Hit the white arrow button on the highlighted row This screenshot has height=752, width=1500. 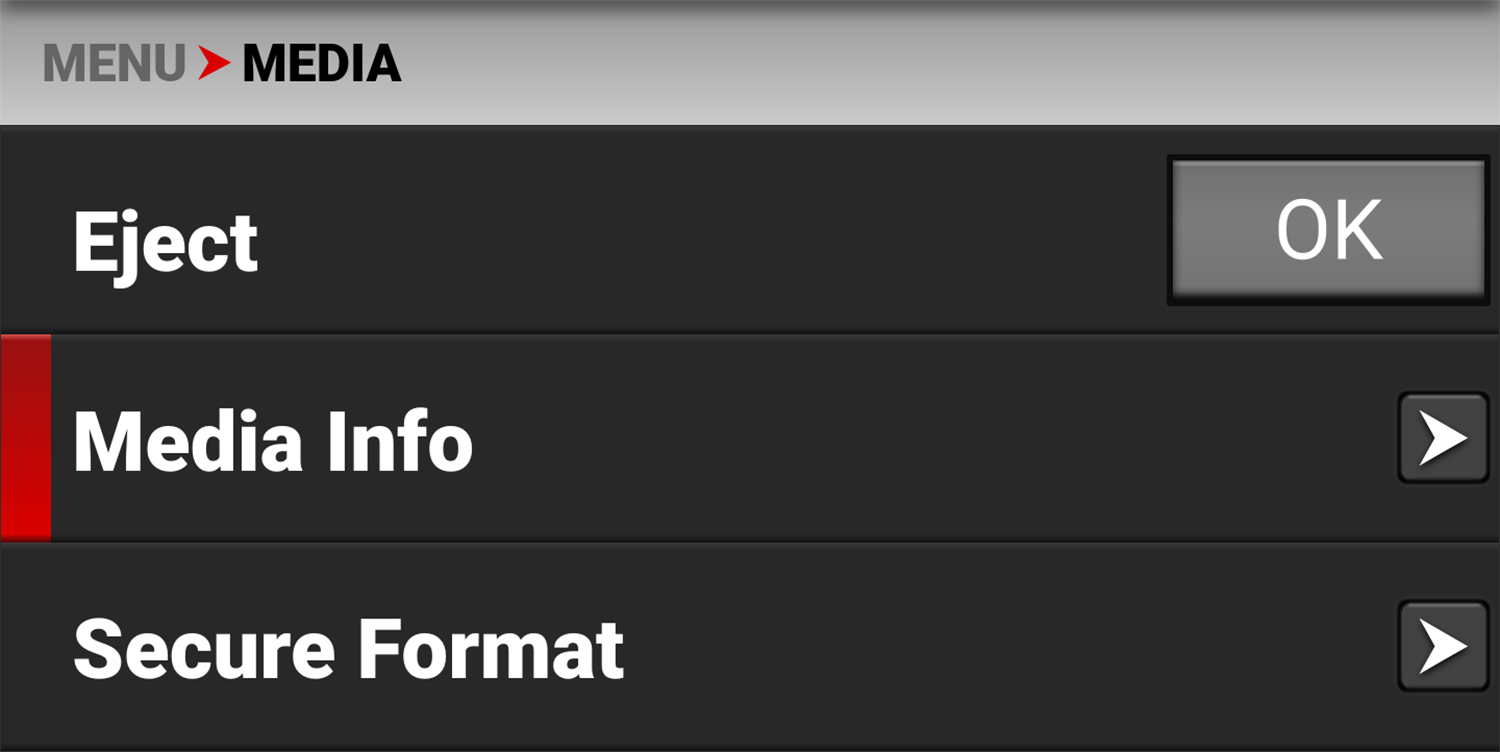1442,438
